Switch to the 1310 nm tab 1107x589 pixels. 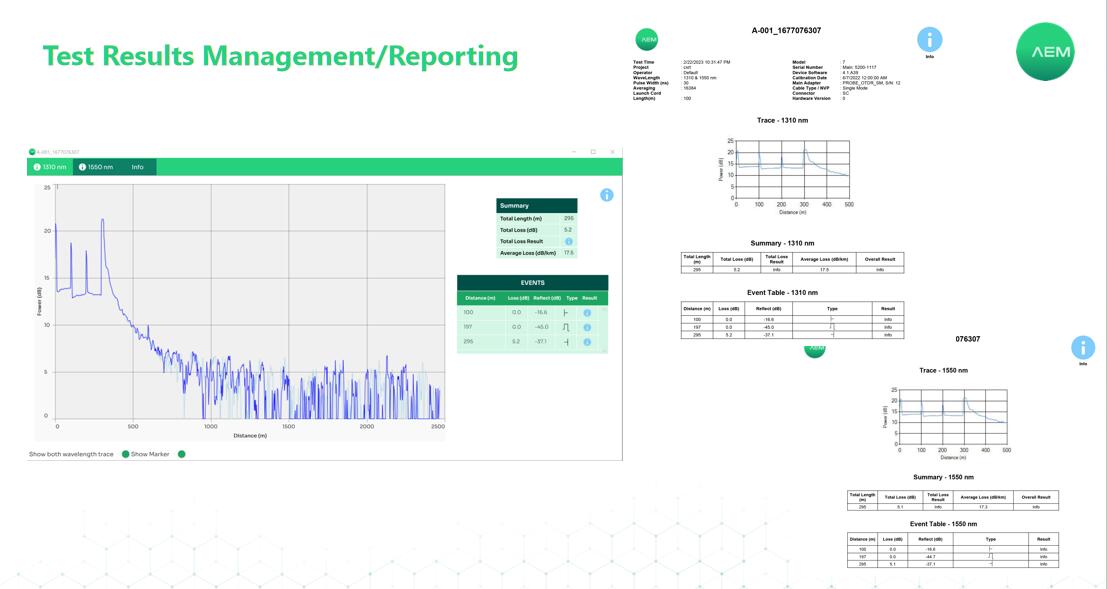click(x=49, y=167)
